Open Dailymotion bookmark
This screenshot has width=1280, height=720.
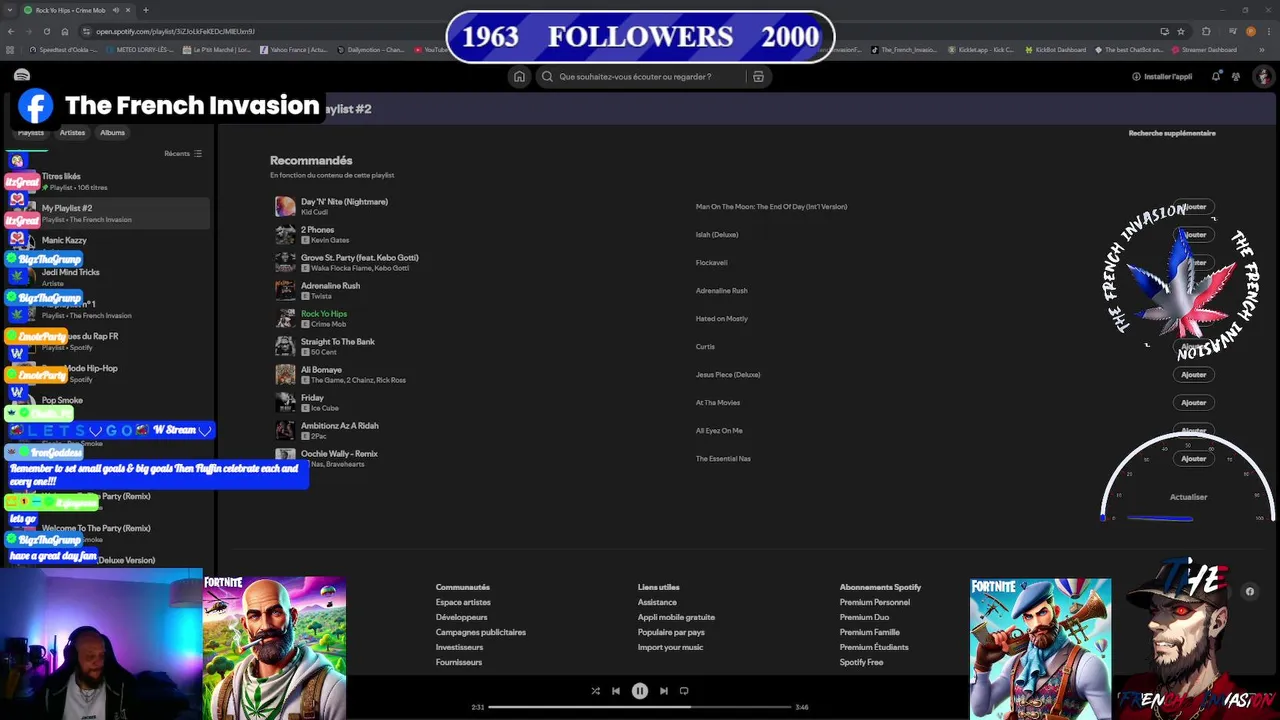point(370,49)
